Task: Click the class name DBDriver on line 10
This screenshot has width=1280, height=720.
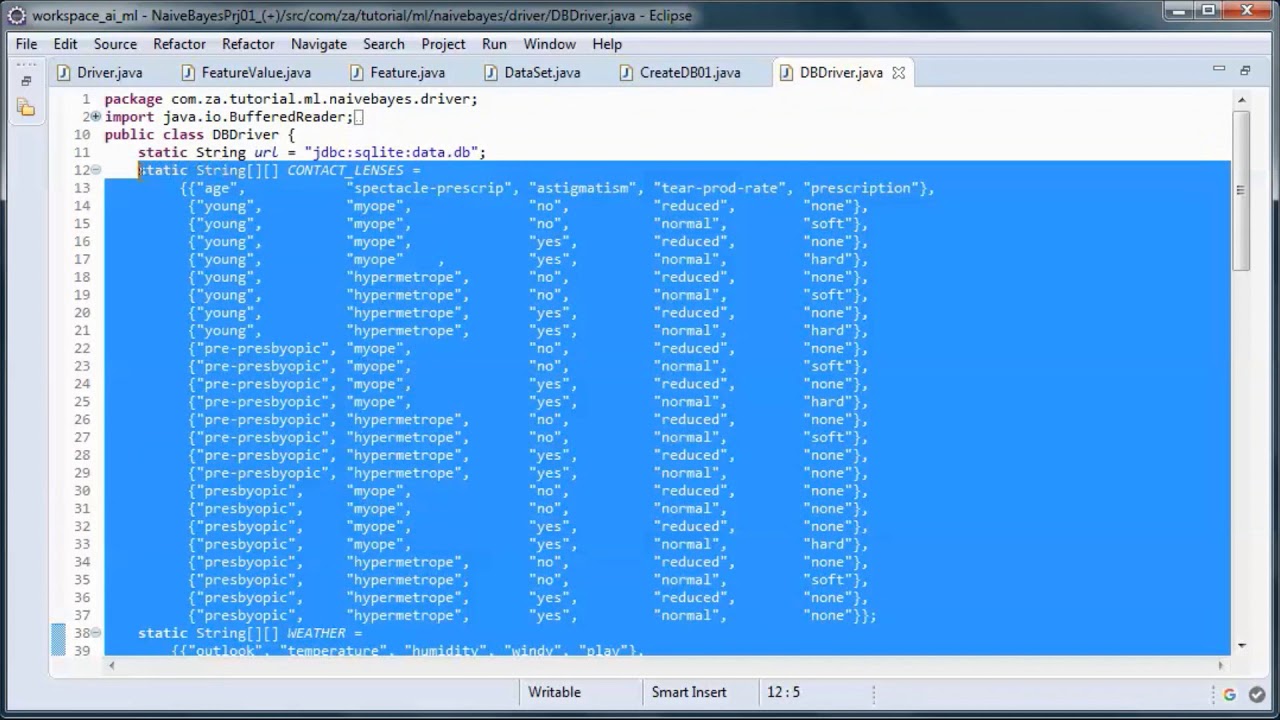Action: pos(245,134)
